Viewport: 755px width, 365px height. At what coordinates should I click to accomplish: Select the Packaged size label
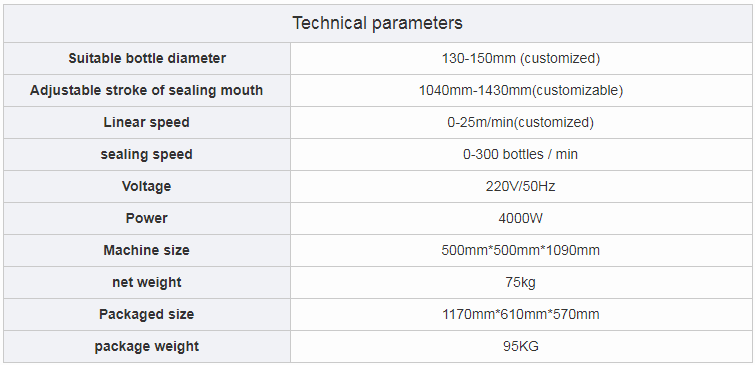point(147,314)
